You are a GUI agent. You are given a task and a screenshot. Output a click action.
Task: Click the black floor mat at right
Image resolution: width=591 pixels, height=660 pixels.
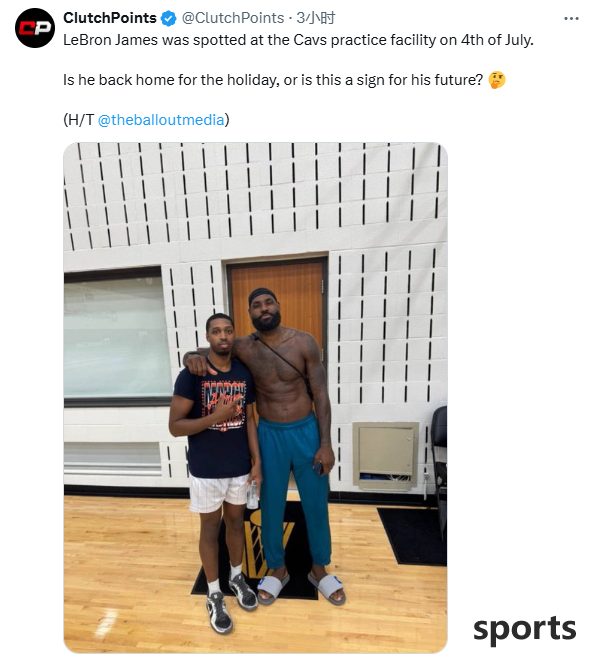click(413, 535)
